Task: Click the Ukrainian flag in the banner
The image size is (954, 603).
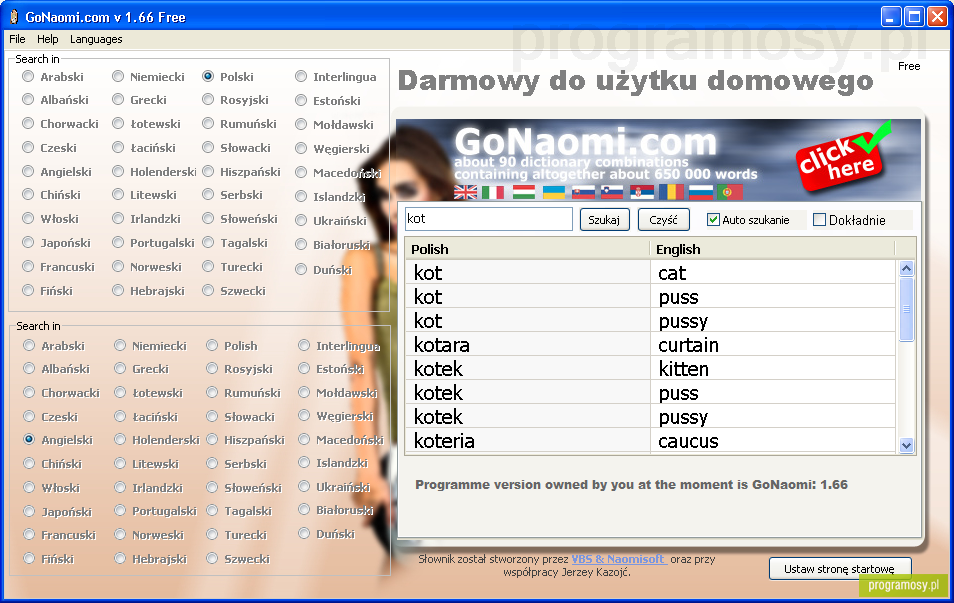Action: (x=554, y=193)
